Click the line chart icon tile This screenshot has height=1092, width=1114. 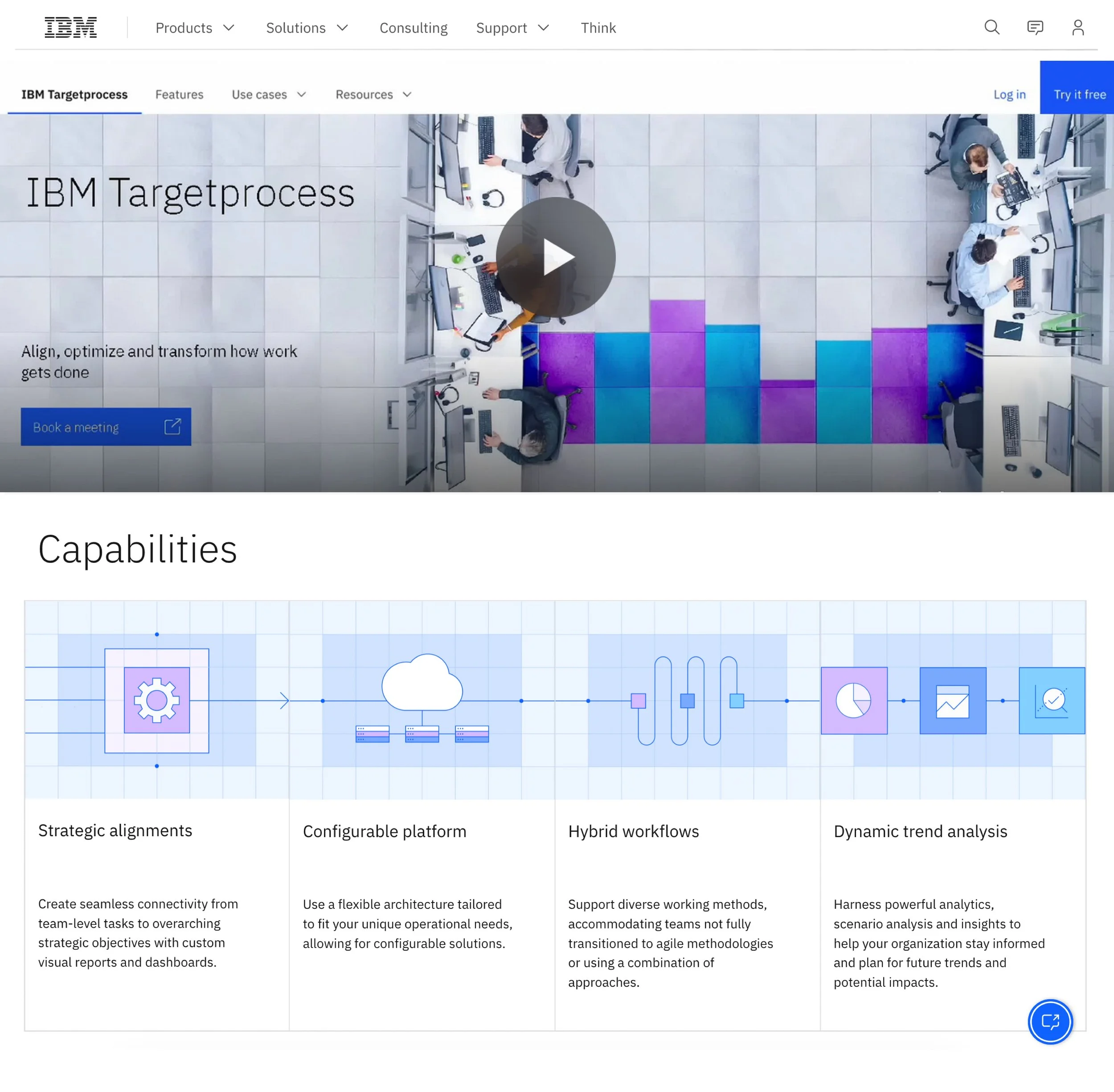pyautogui.click(x=953, y=700)
